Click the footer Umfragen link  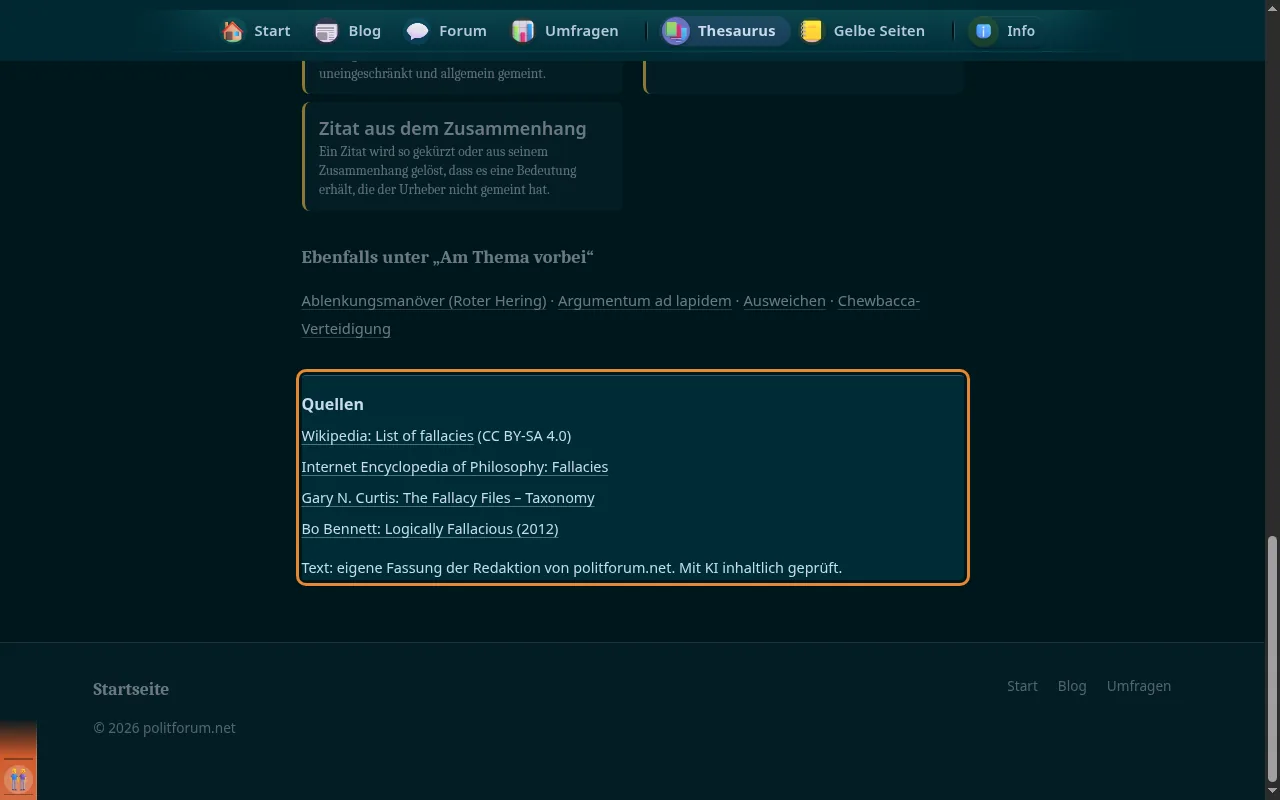pyautogui.click(x=1138, y=686)
